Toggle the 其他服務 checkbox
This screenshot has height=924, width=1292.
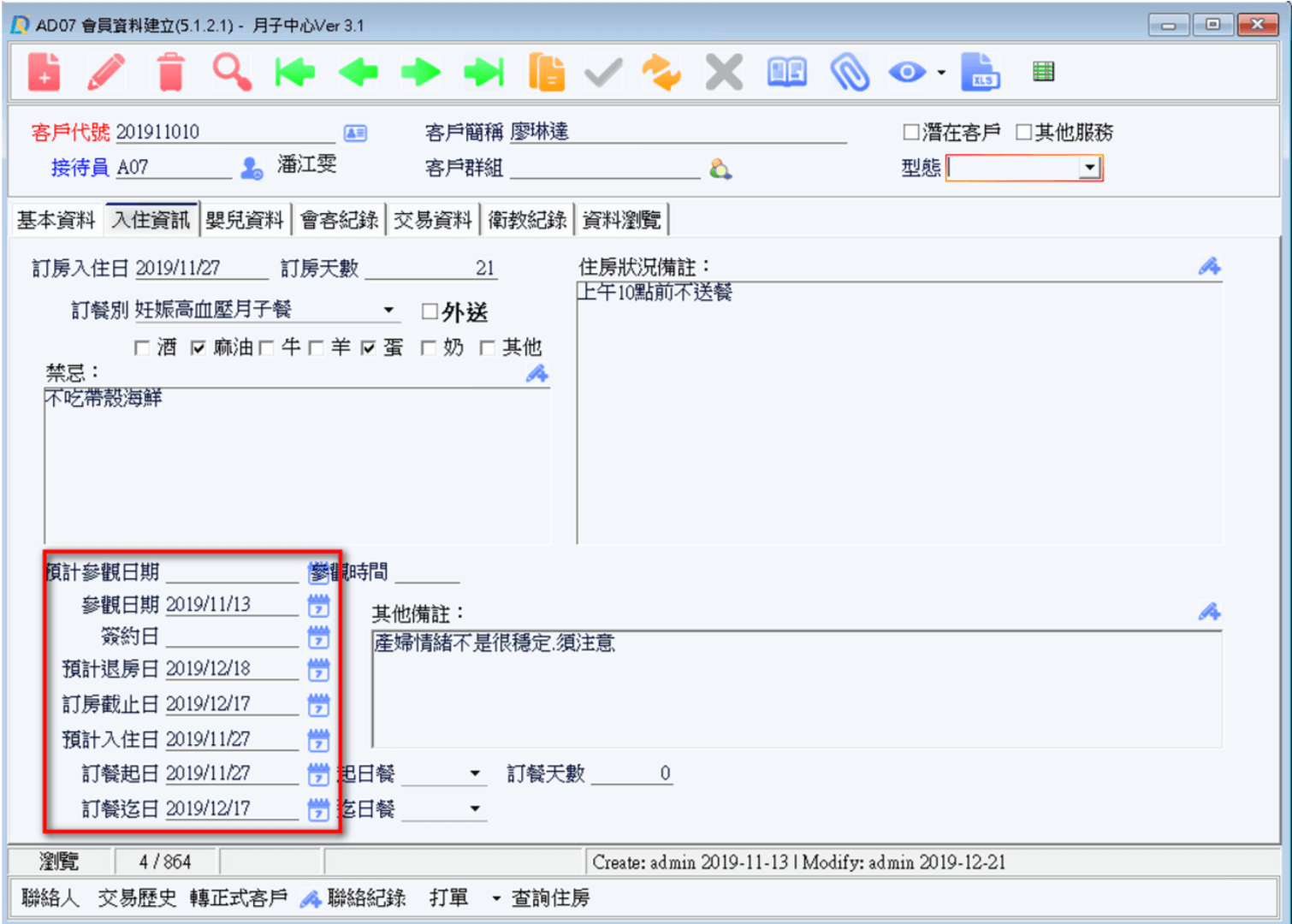pos(1023,133)
